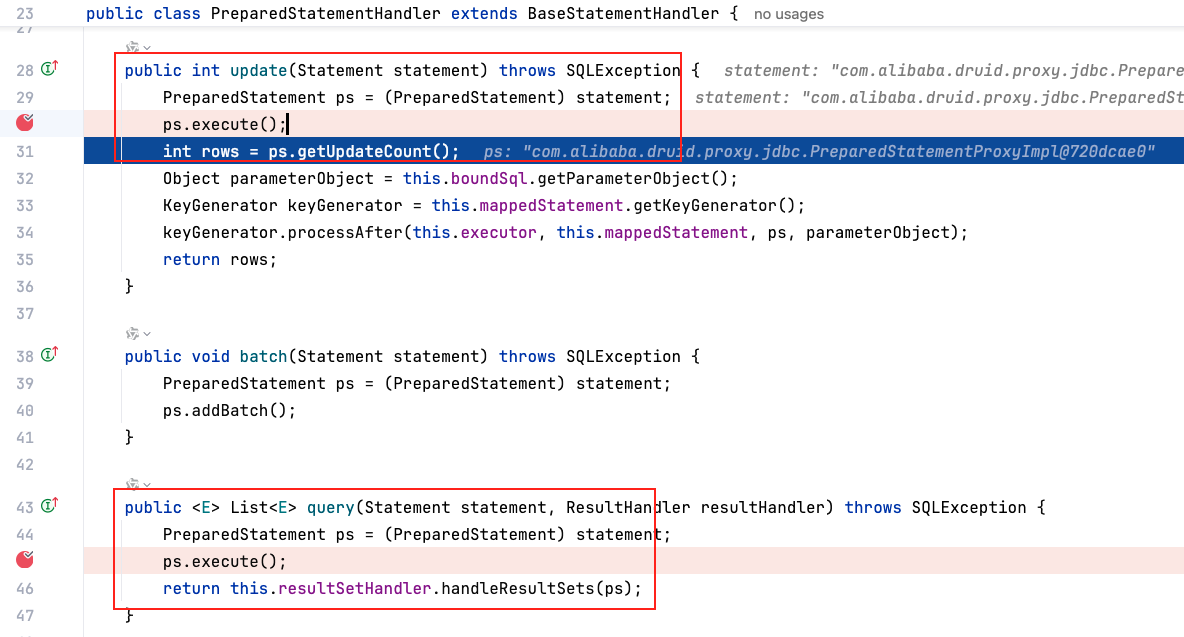Click line number 32 in the gutter

coord(25,179)
